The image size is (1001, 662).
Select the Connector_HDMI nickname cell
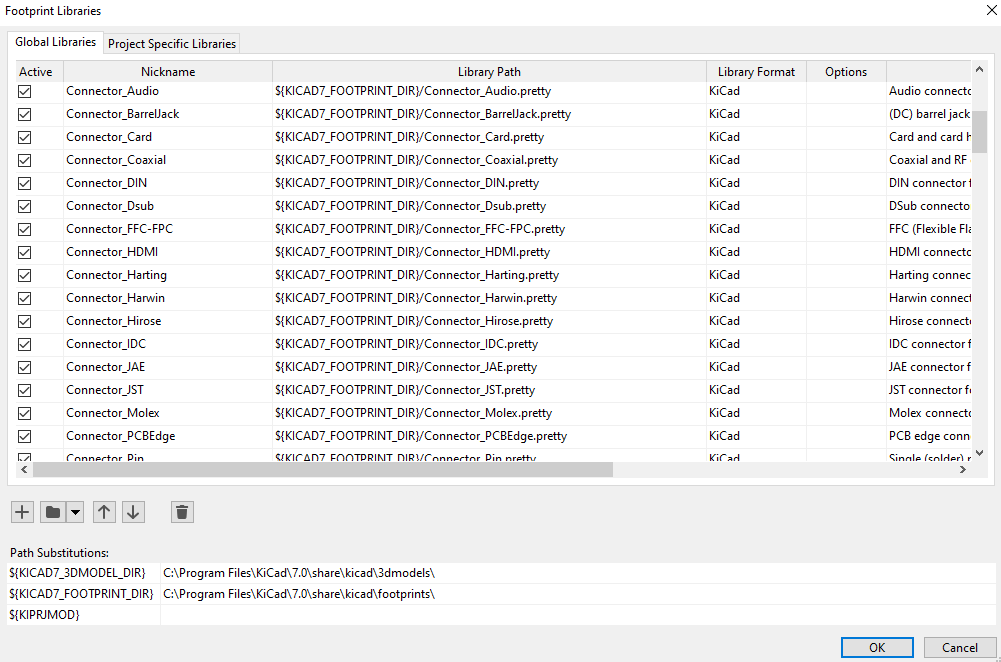[x=168, y=252]
